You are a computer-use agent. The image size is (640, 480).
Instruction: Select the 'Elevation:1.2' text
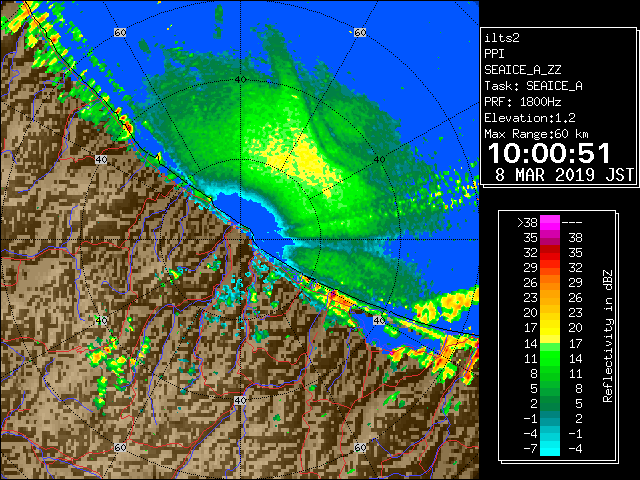(530, 118)
